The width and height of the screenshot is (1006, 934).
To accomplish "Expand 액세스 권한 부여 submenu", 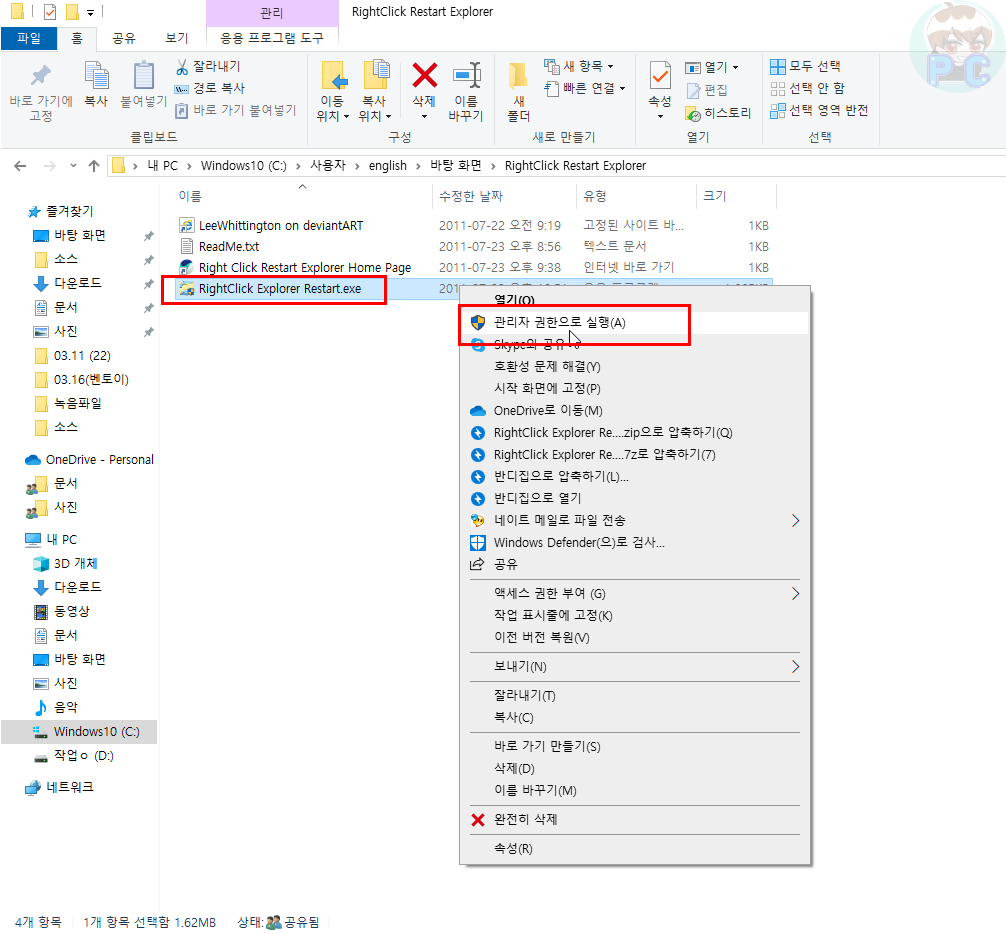I will pos(635,594).
